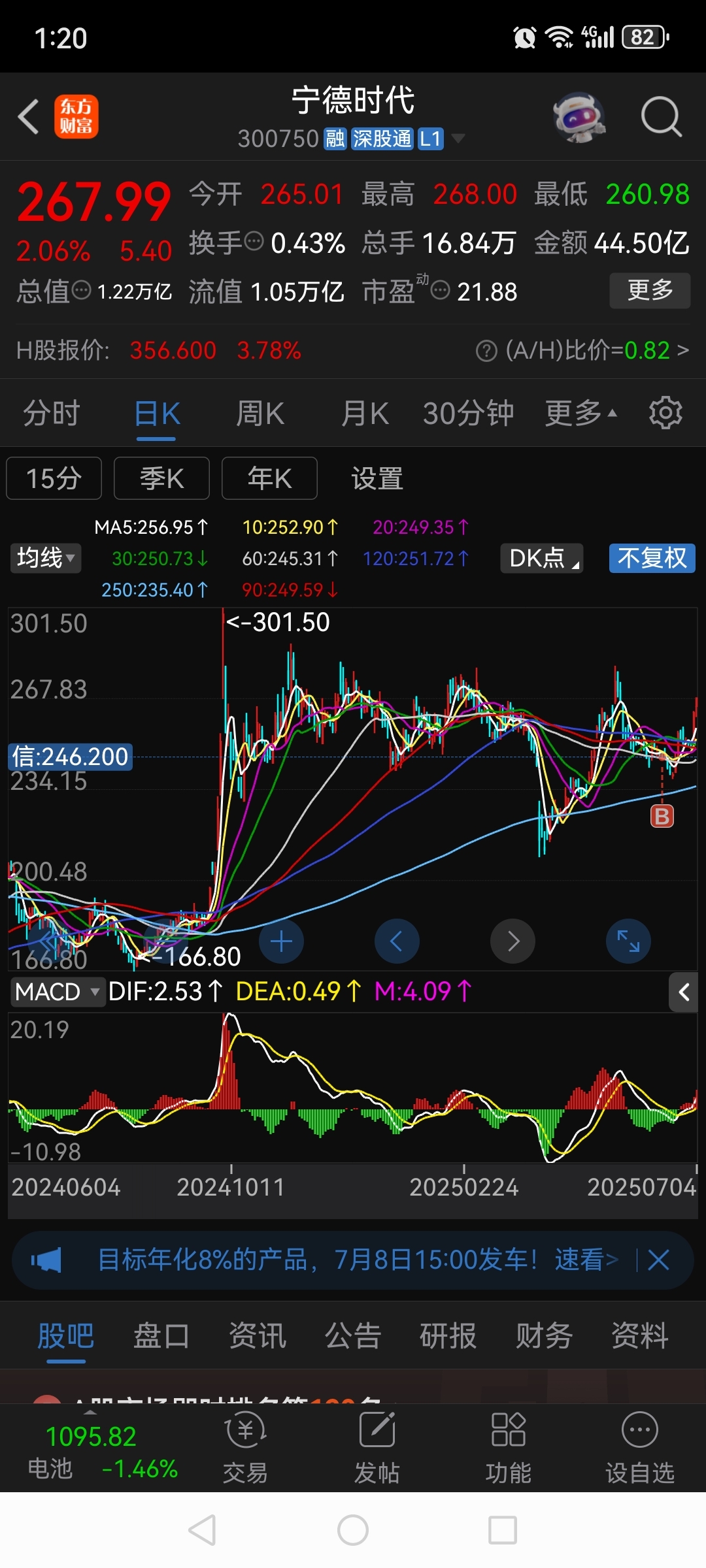Expand chart to fullscreen
This screenshot has width=706, height=1568.
(x=628, y=941)
